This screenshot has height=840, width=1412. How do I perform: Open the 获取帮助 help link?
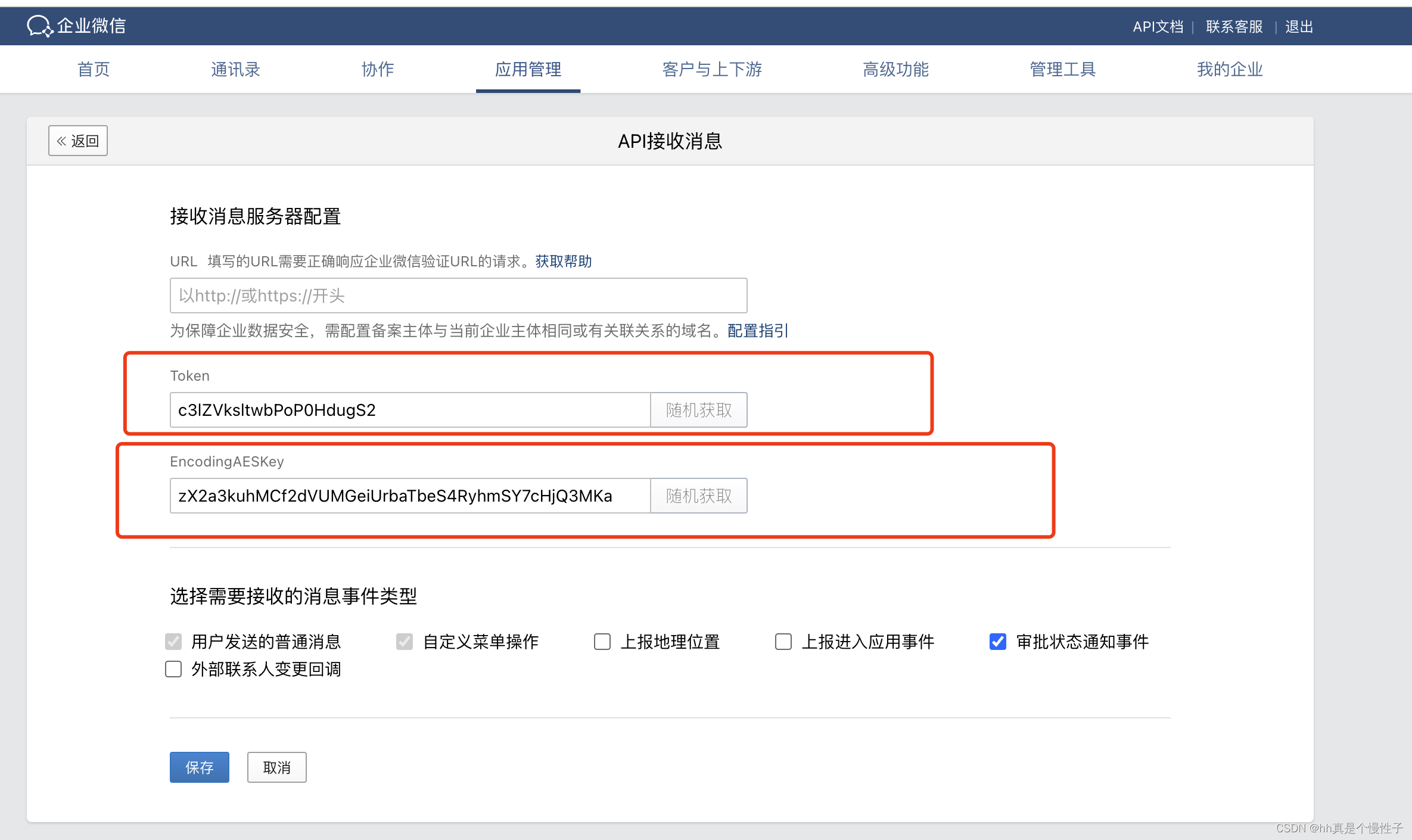click(563, 262)
